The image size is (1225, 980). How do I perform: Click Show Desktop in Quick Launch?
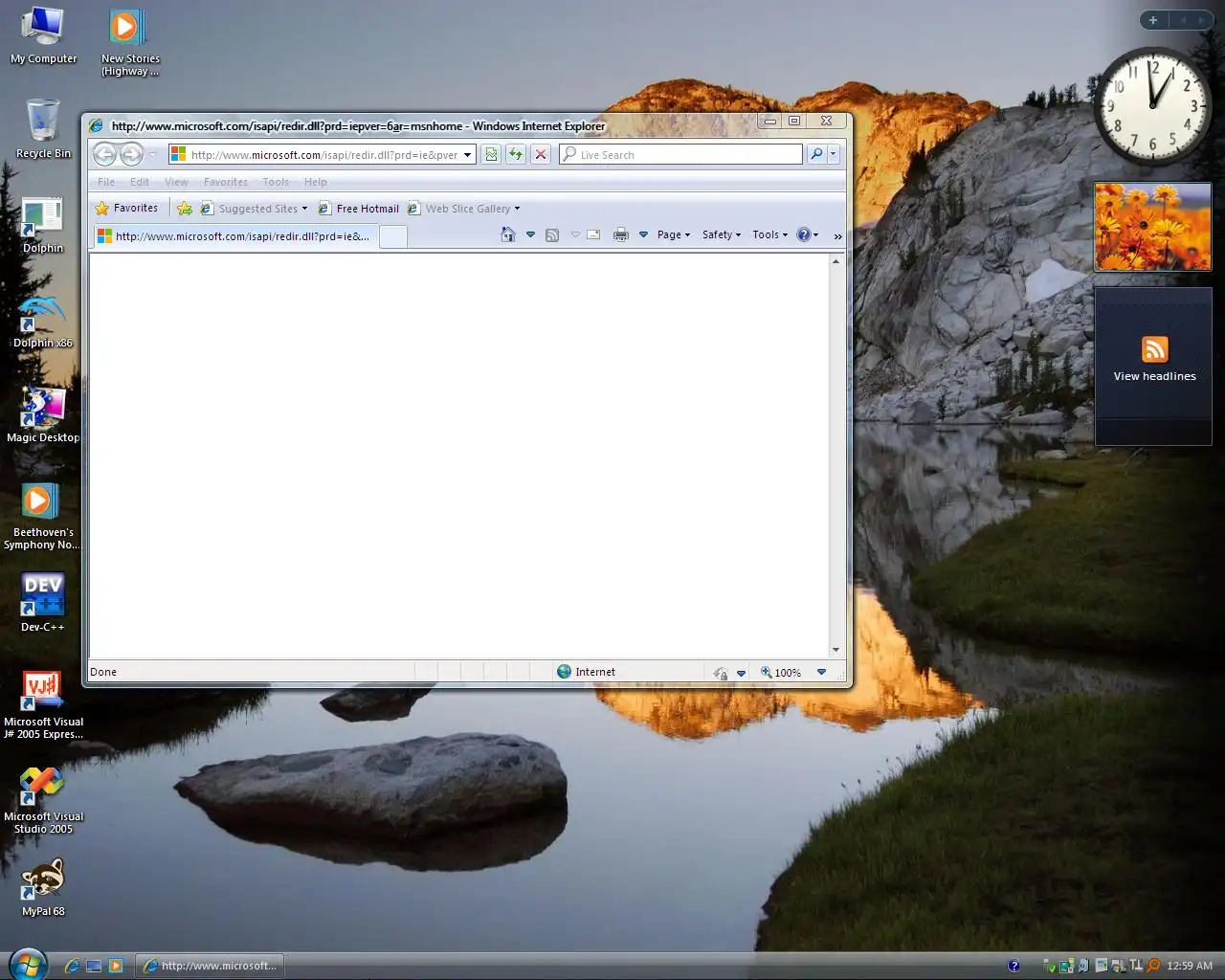[x=94, y=966]
